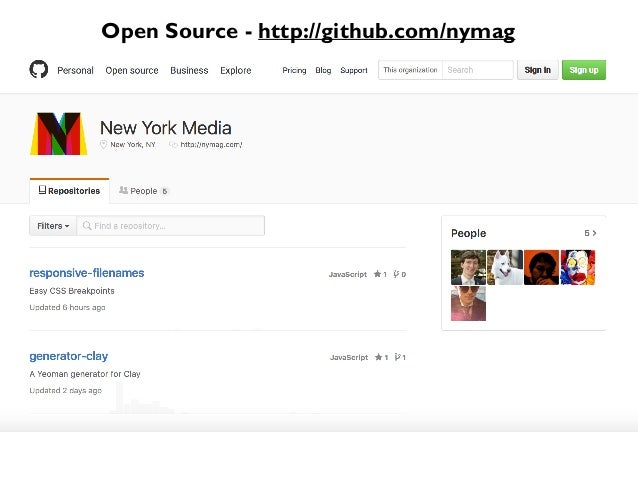Go to Business in the header
The height and width of the screenshot is (479, 638).
[189, 70]
